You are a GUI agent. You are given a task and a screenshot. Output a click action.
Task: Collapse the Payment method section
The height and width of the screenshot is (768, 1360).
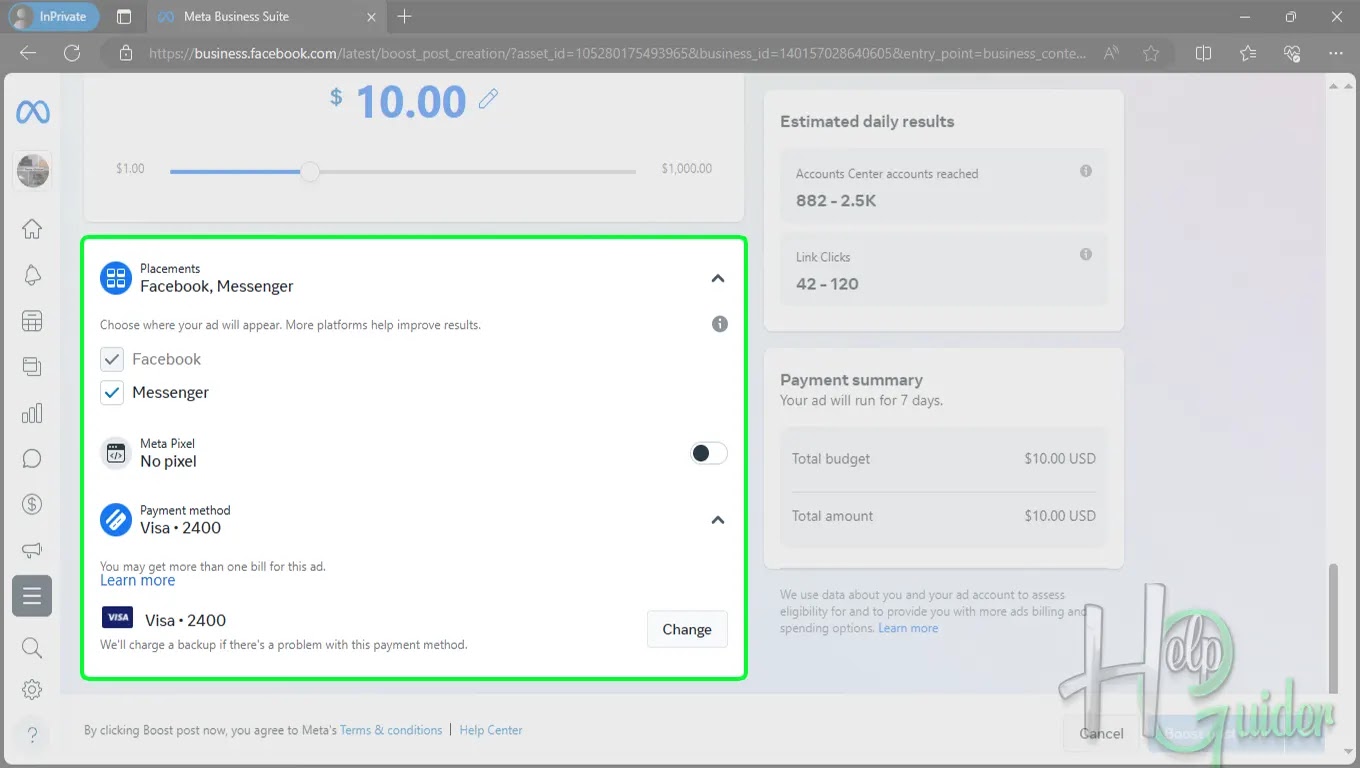point(718,520)
